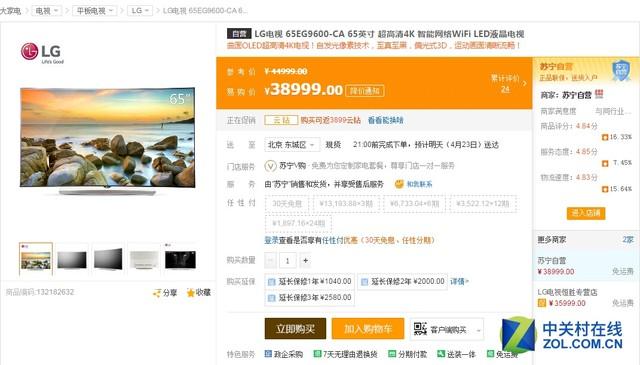This screenshot has width=640, height=365.
Task: Select the ¥13,193.88×3期 installment option
Action: 346,204
